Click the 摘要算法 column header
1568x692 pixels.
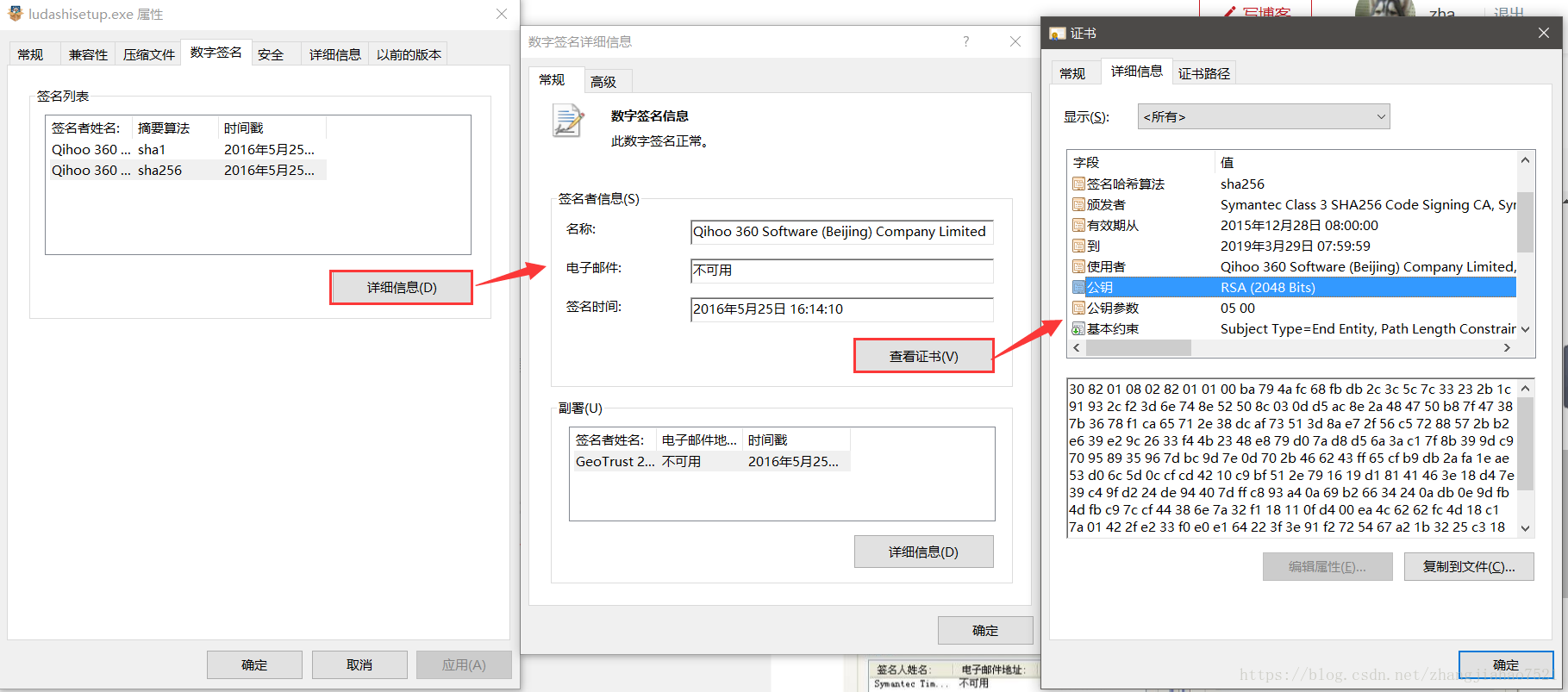pyautogui.click(x=175, y=128)
